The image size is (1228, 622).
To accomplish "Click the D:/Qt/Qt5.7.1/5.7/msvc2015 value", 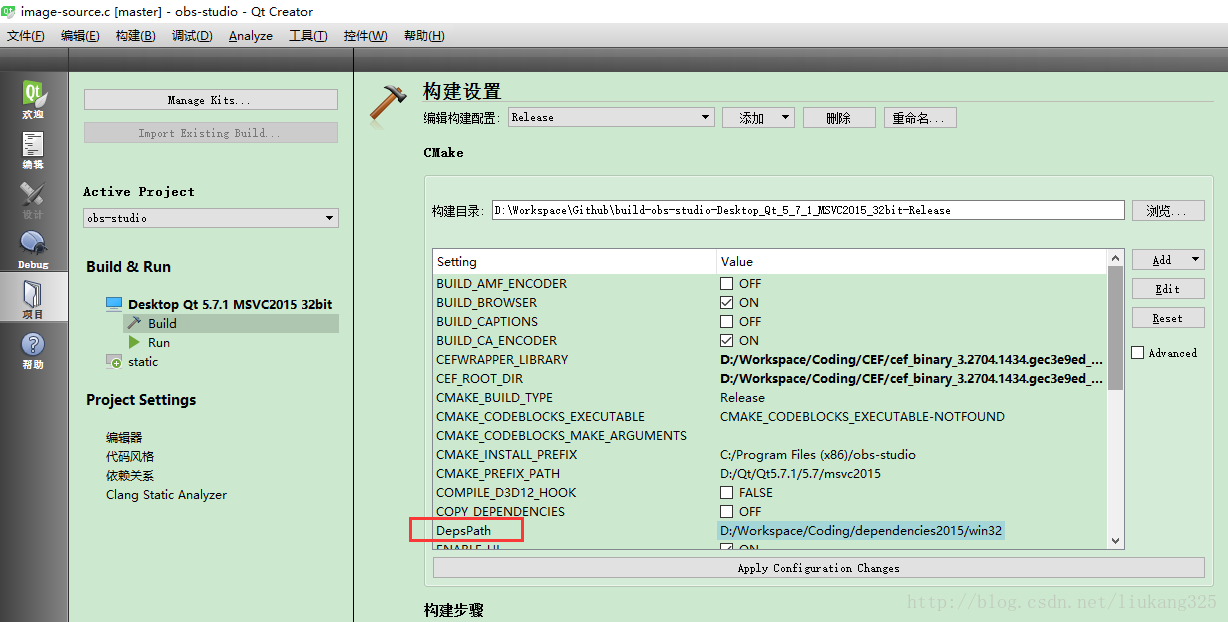I will pyautogui.click(x=800, y=474).
